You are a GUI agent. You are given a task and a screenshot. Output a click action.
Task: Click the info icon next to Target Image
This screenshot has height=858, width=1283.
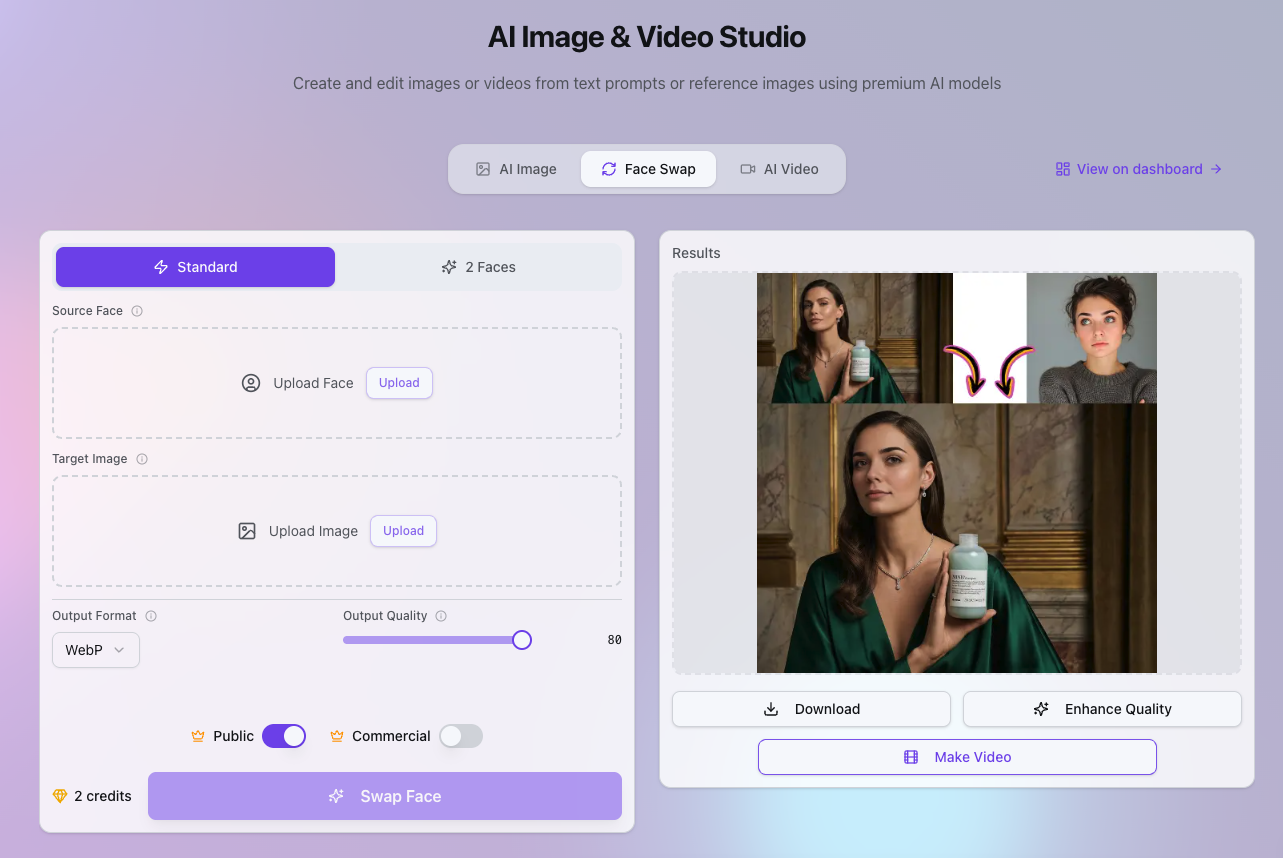point(142,459)
